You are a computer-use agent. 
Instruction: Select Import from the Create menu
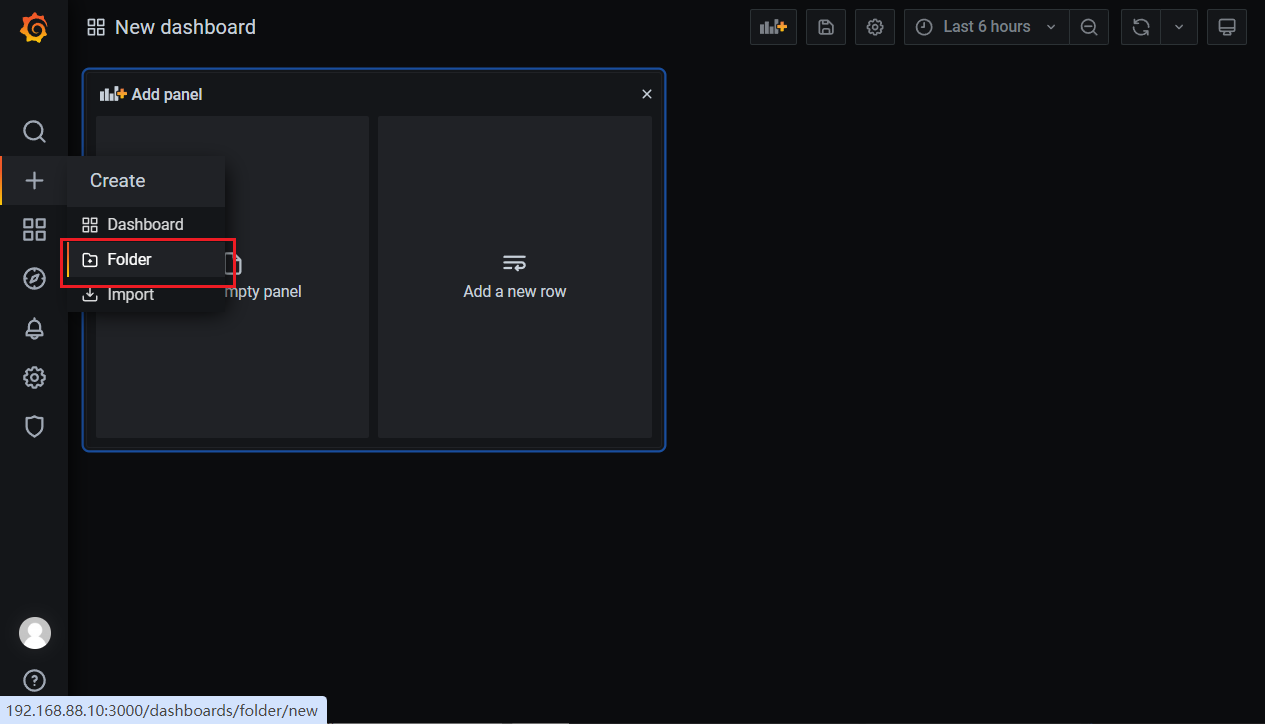pyautogui.click(x=130, y=295)
